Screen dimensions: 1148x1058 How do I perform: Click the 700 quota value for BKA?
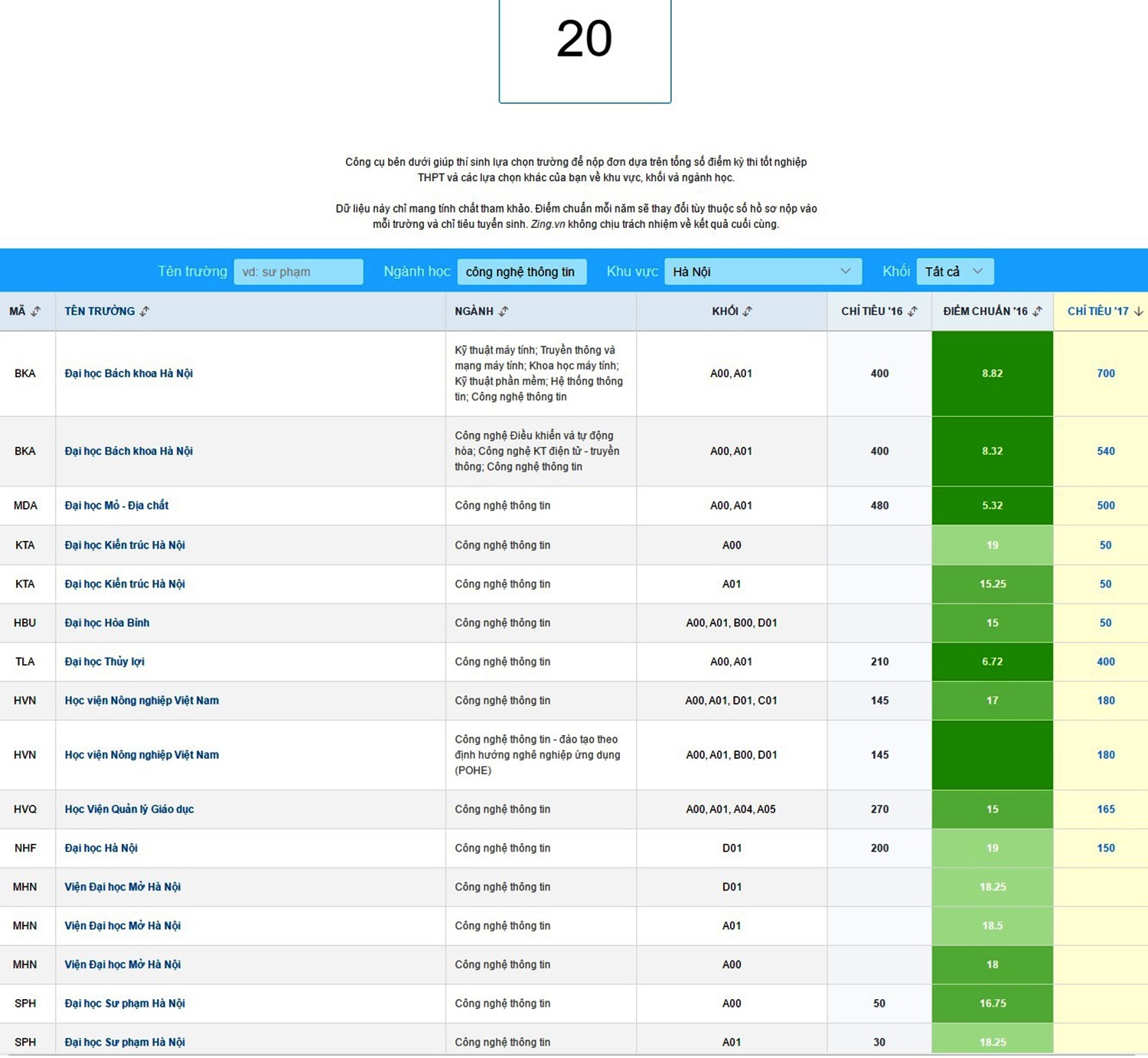click(x=1105, y=373)
